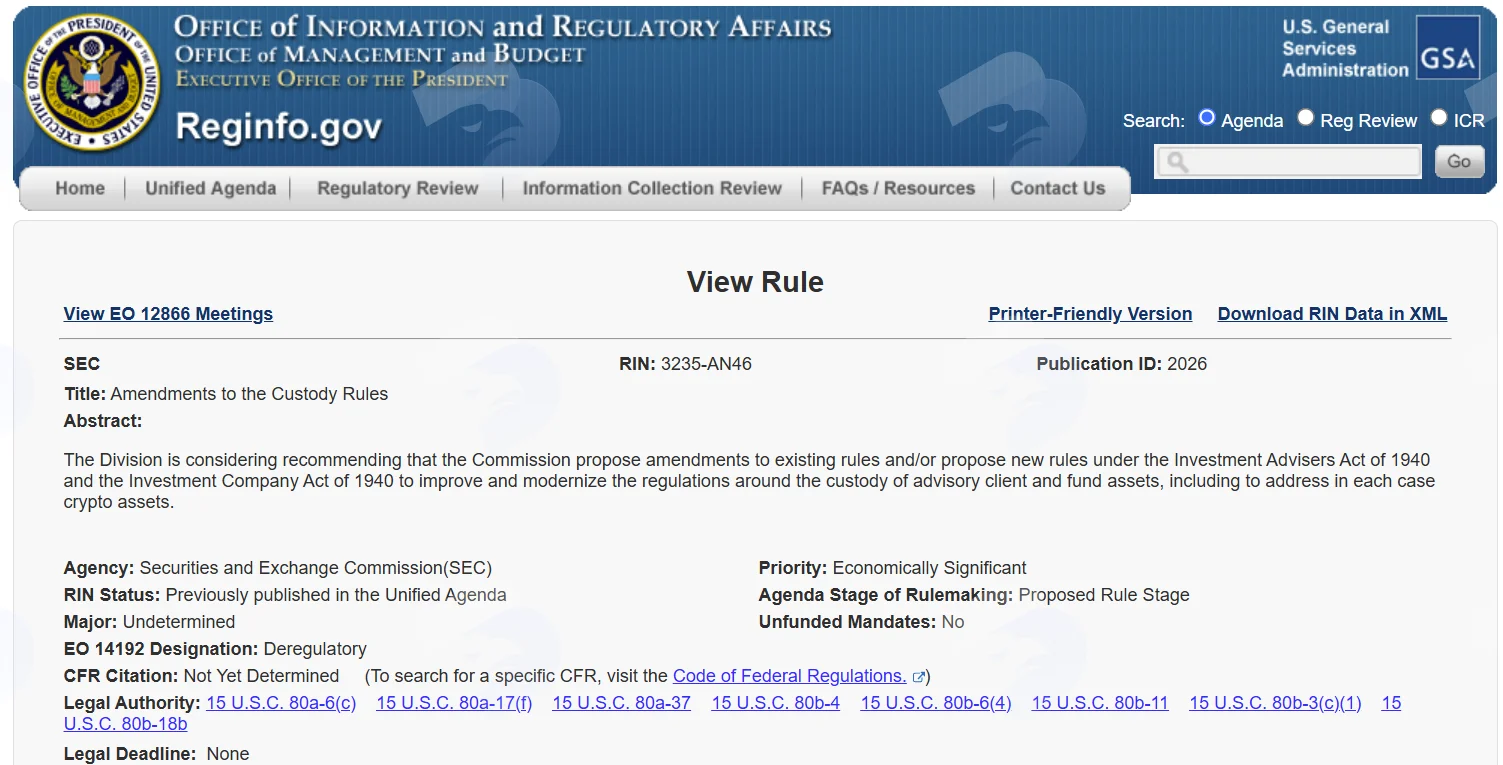
Task: Click the Unfunded Mandates No field
Action: (861, 622)
